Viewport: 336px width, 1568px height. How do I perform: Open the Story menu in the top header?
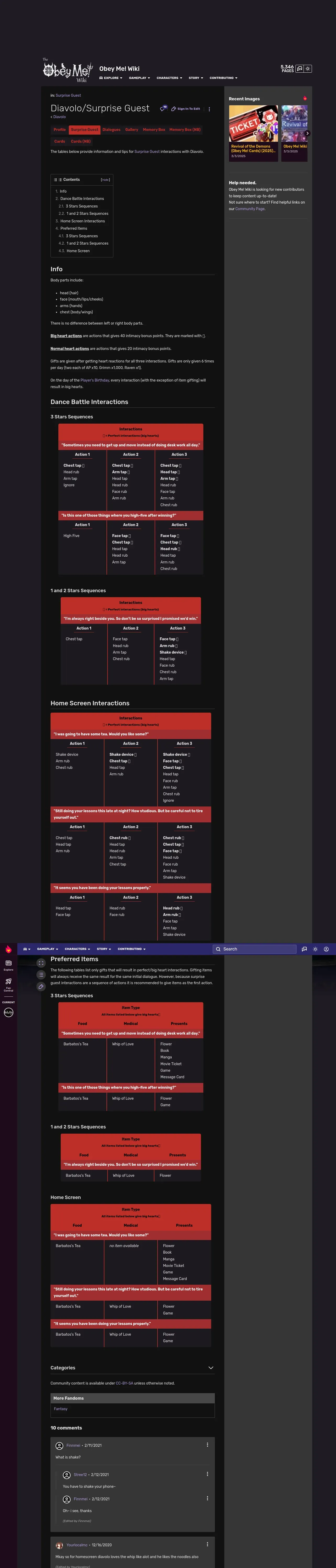[195, 78]
